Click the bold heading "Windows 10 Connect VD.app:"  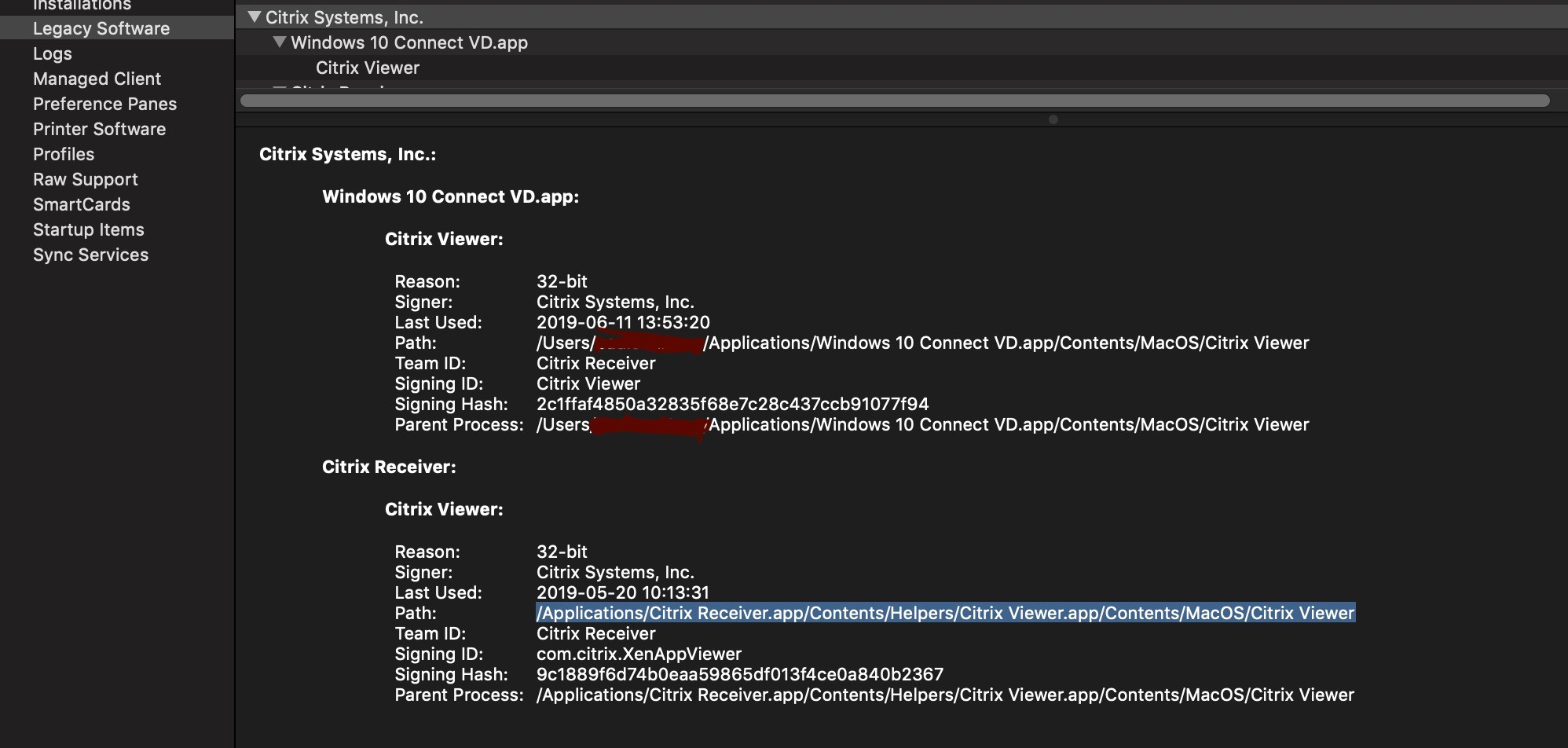click(451, 196)
